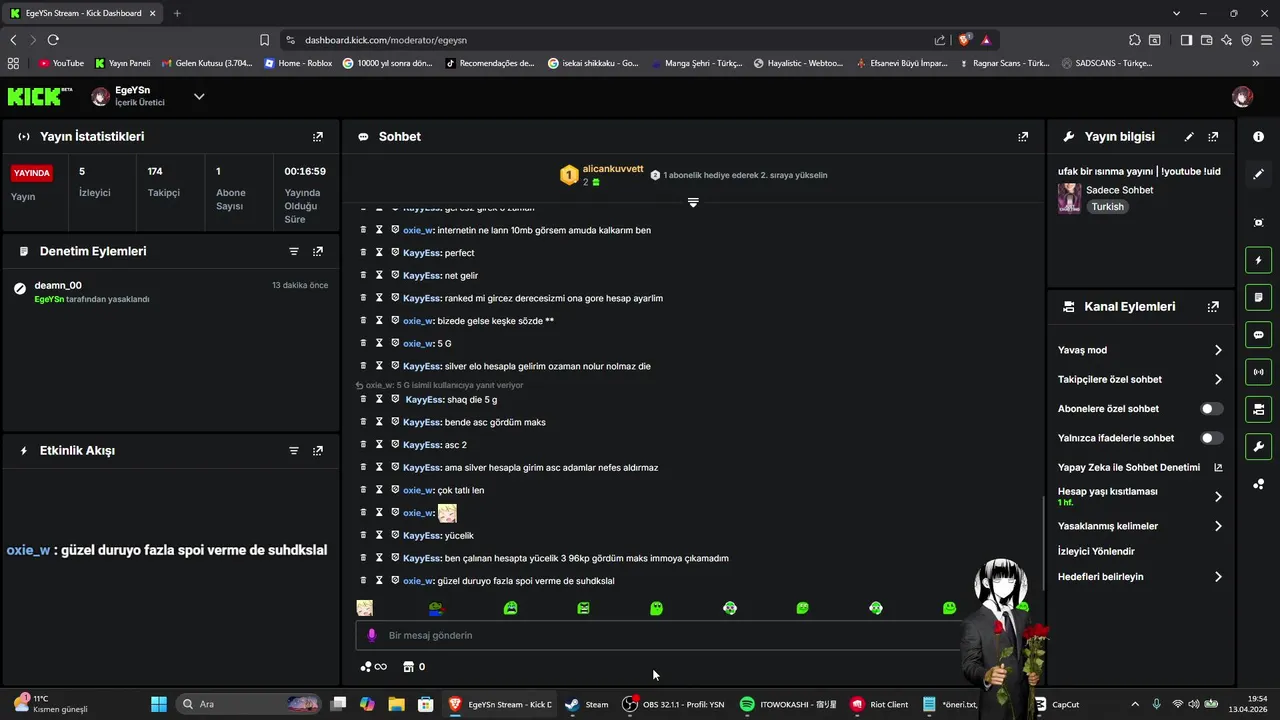This screenshot has height=720, width=1280.
Task: Ban the user who wrote 'asc 2'
Action: point(395,444)
